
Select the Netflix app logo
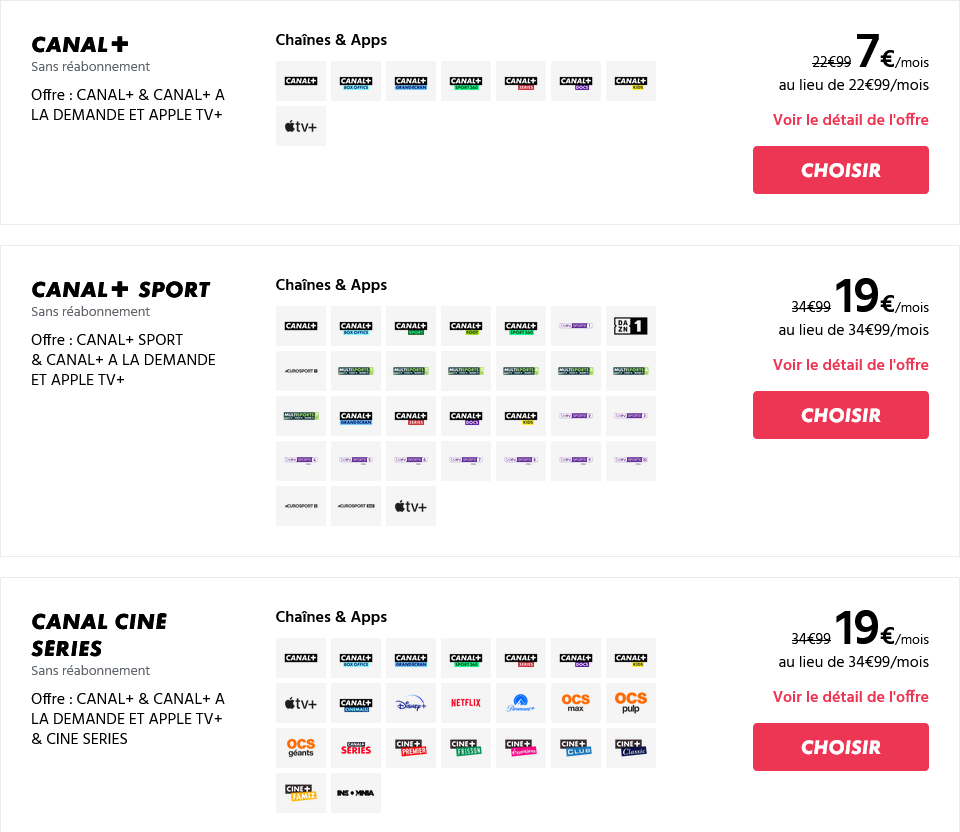point(466,703)
